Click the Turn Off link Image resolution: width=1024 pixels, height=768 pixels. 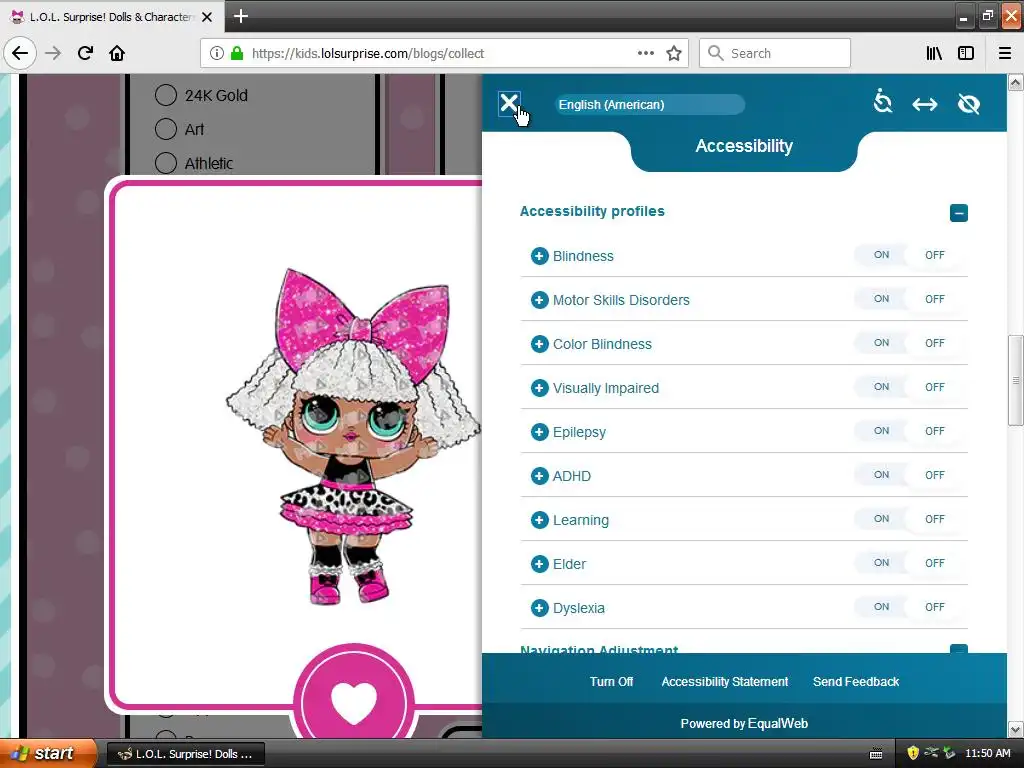[611, 682]
